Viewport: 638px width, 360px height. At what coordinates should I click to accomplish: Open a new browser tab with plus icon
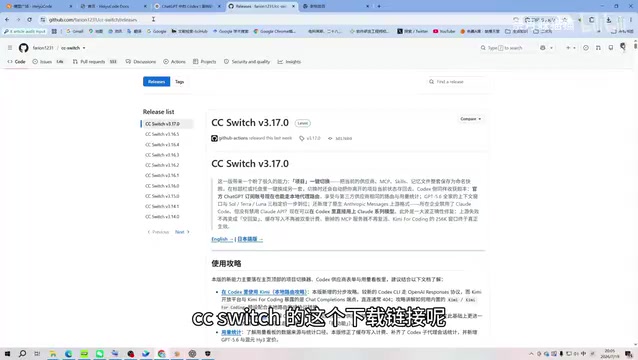379,6
